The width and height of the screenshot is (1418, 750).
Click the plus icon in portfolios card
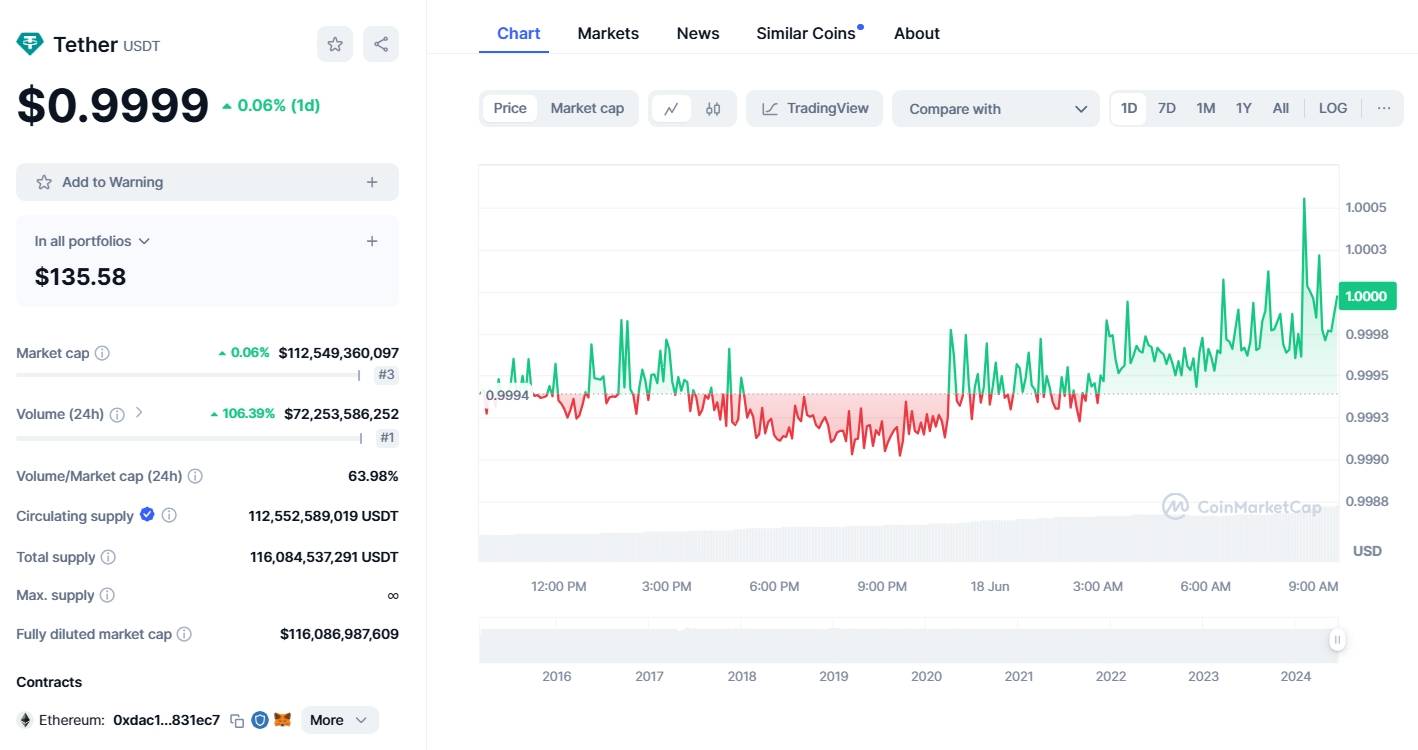pyautogui.click(x=372, y=241)
